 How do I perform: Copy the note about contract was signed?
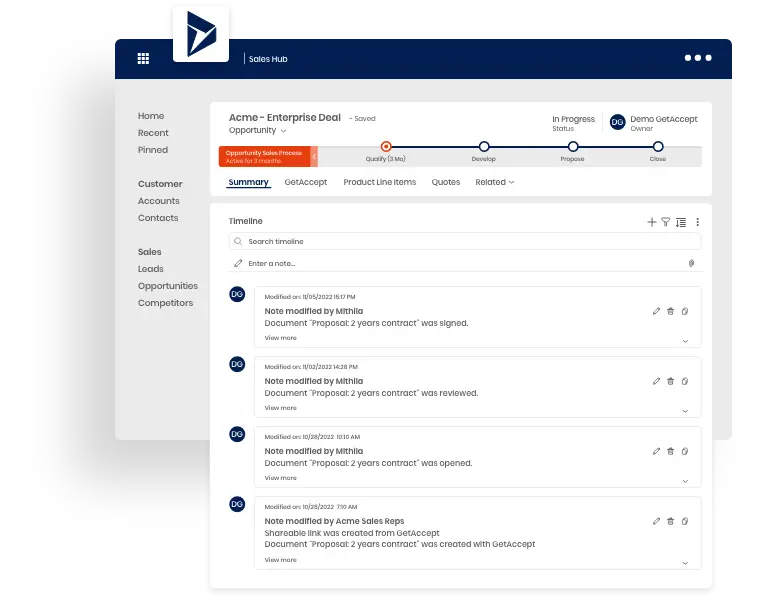pos(685,311)
